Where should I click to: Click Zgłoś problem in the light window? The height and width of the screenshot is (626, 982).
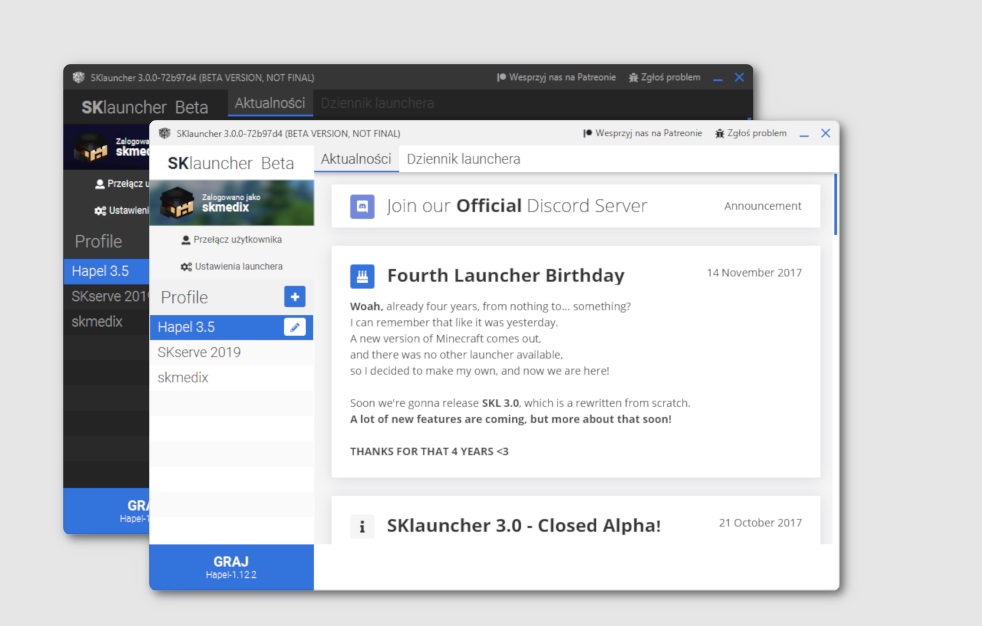click(x=751, y=133)
